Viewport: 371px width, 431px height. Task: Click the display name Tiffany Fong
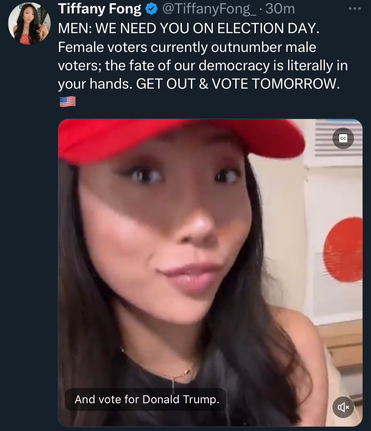(x=100, y=9)
